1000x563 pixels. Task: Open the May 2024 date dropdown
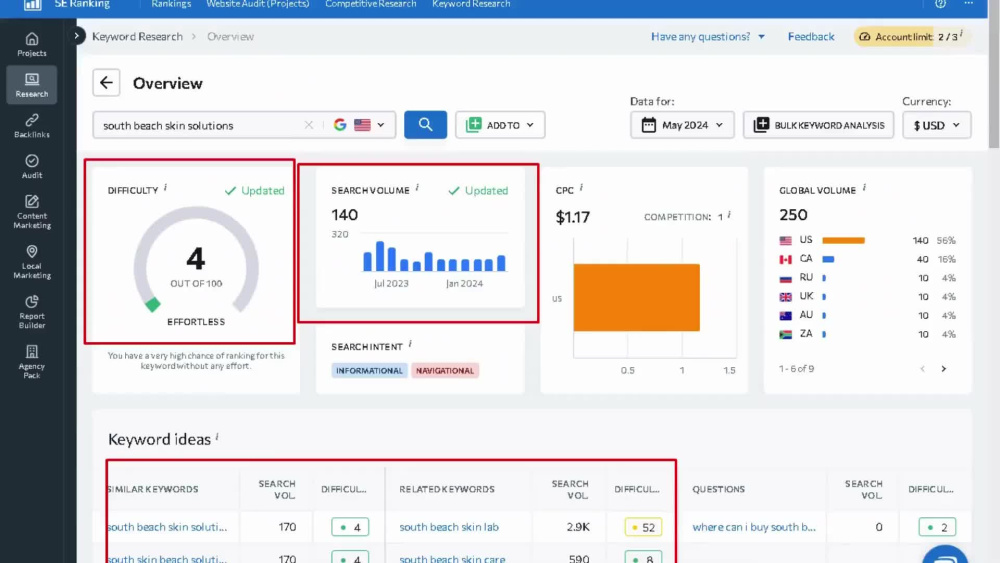coord(682,125)
